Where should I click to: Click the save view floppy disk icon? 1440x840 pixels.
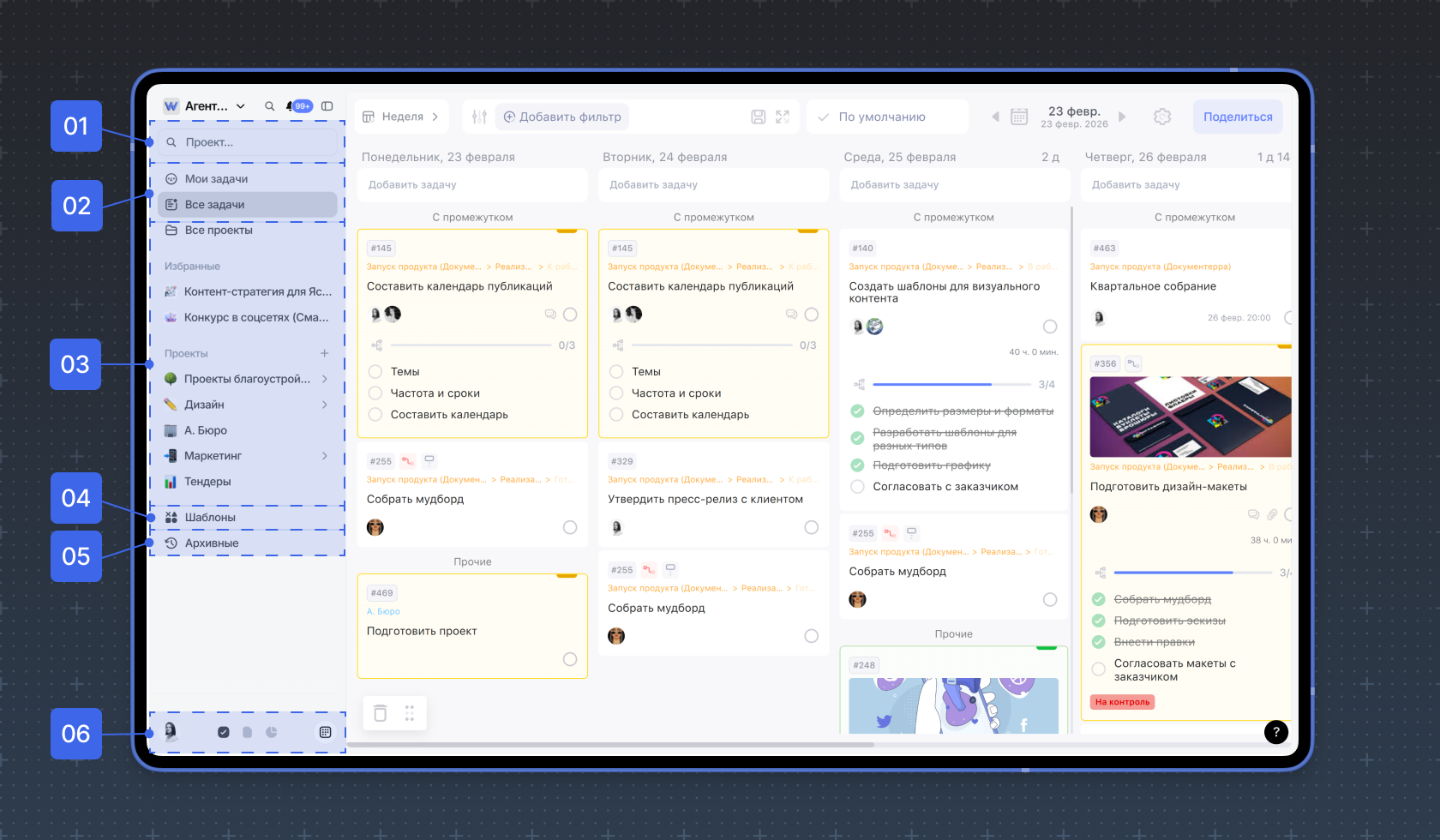(x=758, y=117)
